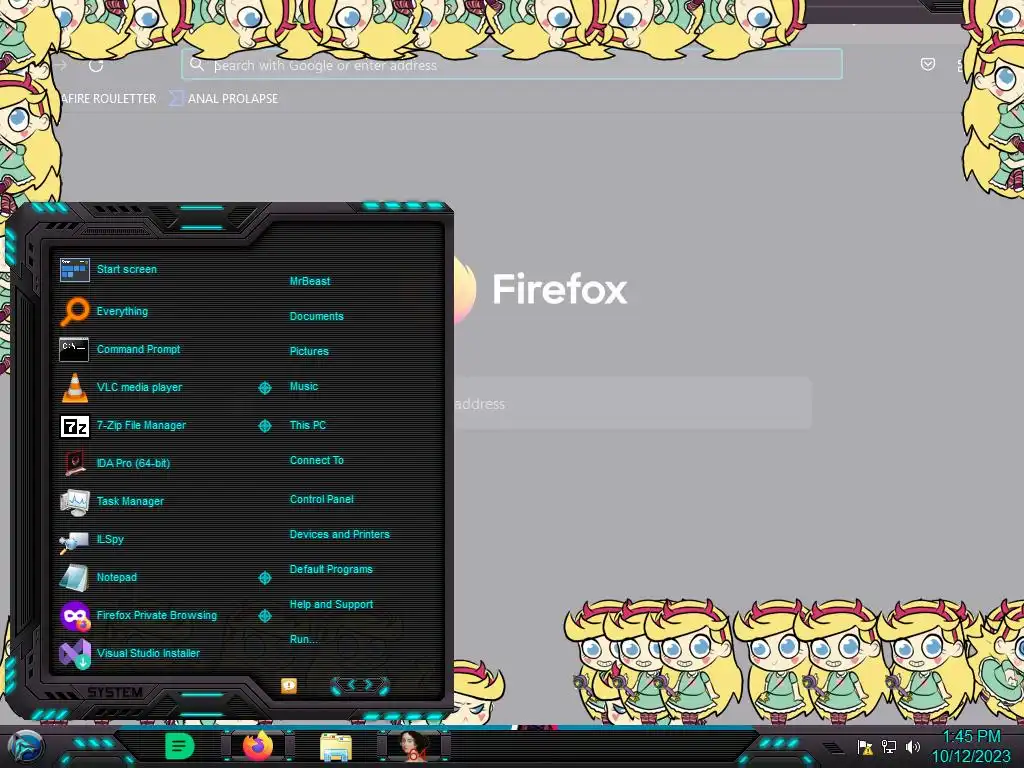Screen dimensions: 1024x768
Task: Open Documents from start menu
Action: pos(317,316)
